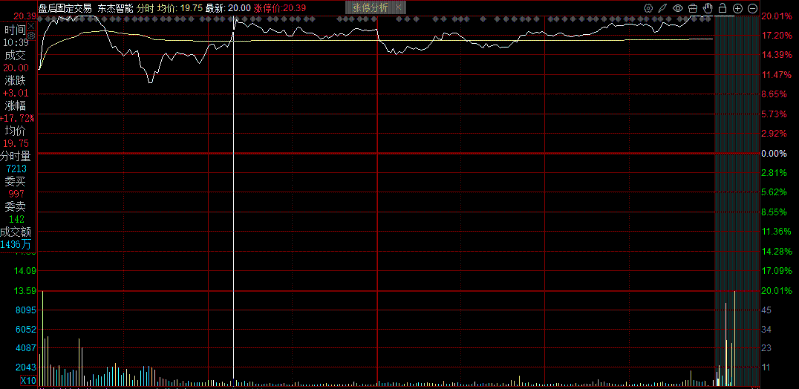This screenshot has width=799, height=389.
Task: Close the 涨停分析 tab
Action: tap(398, 8)
